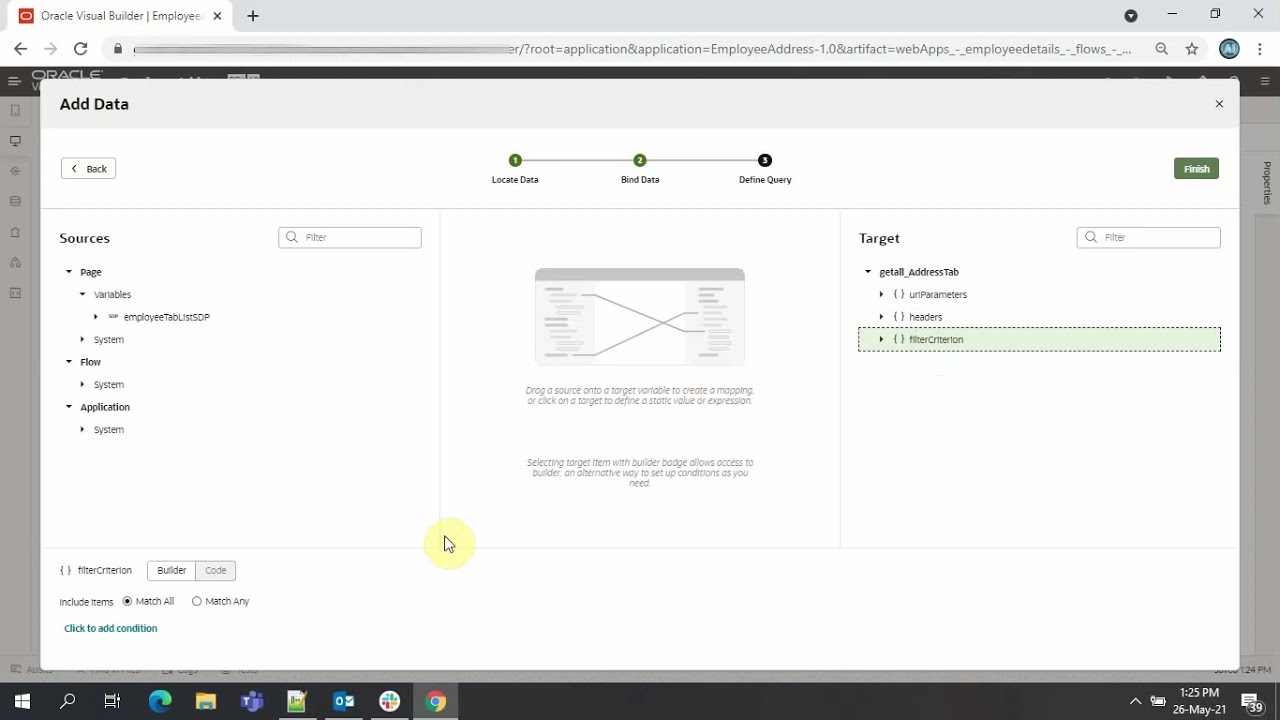Click the Finish button

pyautogui.click(x=1196, y=169)
